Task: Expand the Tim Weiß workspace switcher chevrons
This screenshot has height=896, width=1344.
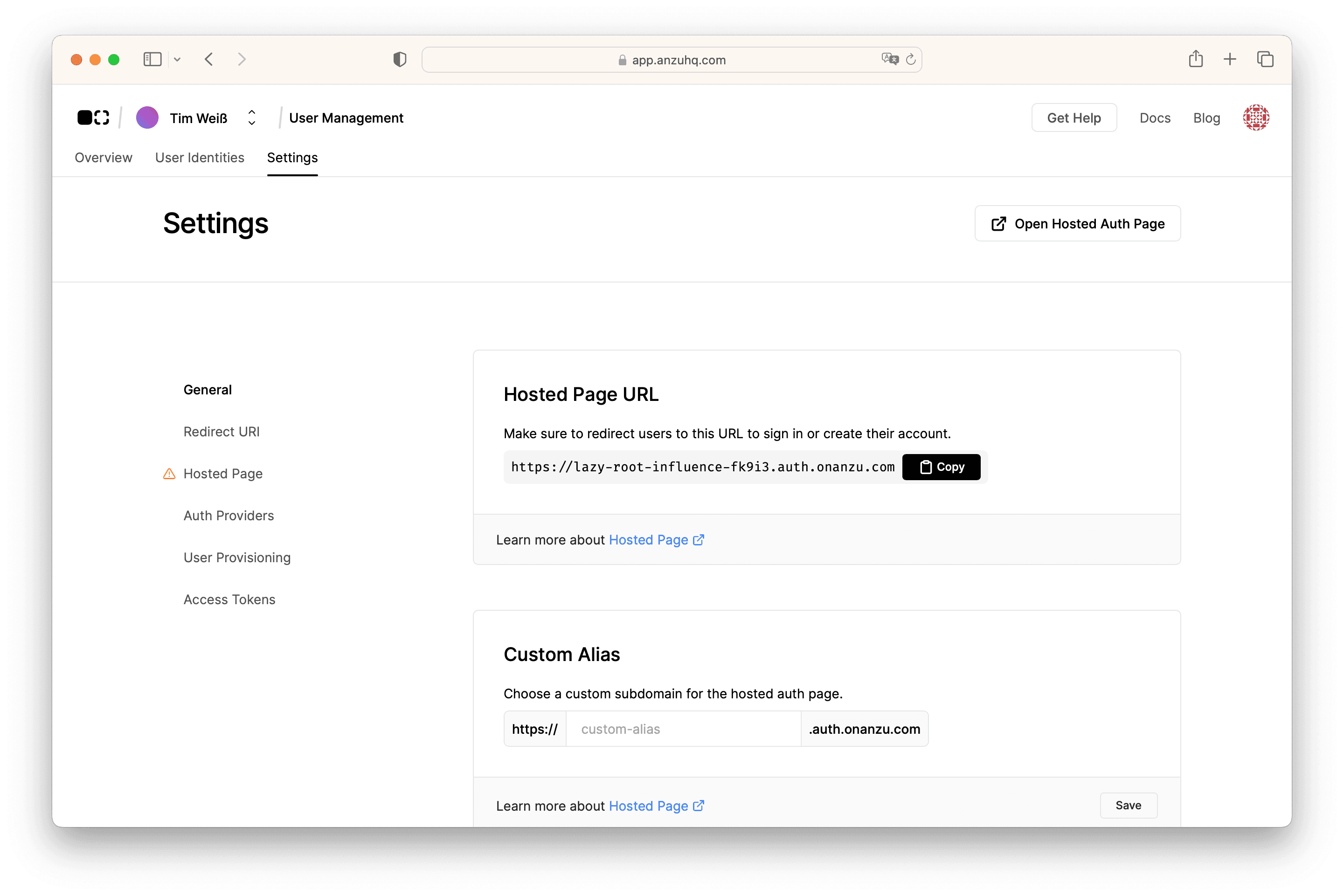Action: (251, 118)
